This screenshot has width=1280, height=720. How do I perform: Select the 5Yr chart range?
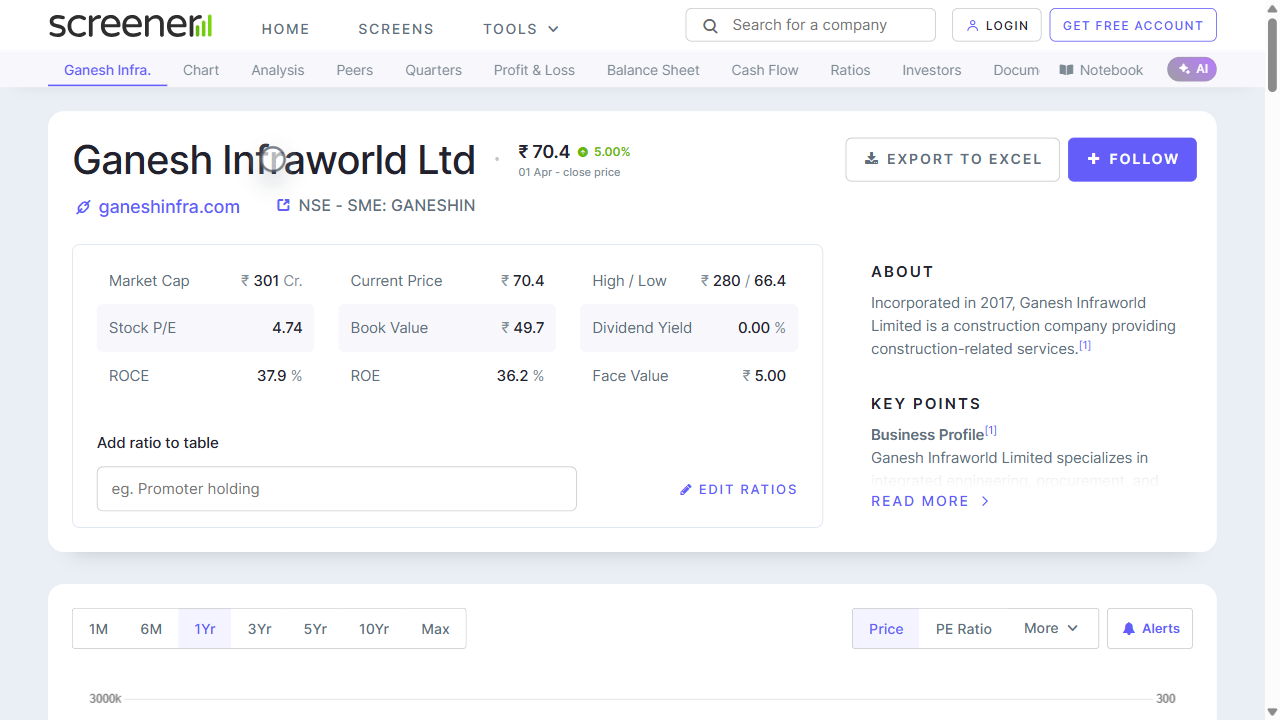click(x=314, y=628)
